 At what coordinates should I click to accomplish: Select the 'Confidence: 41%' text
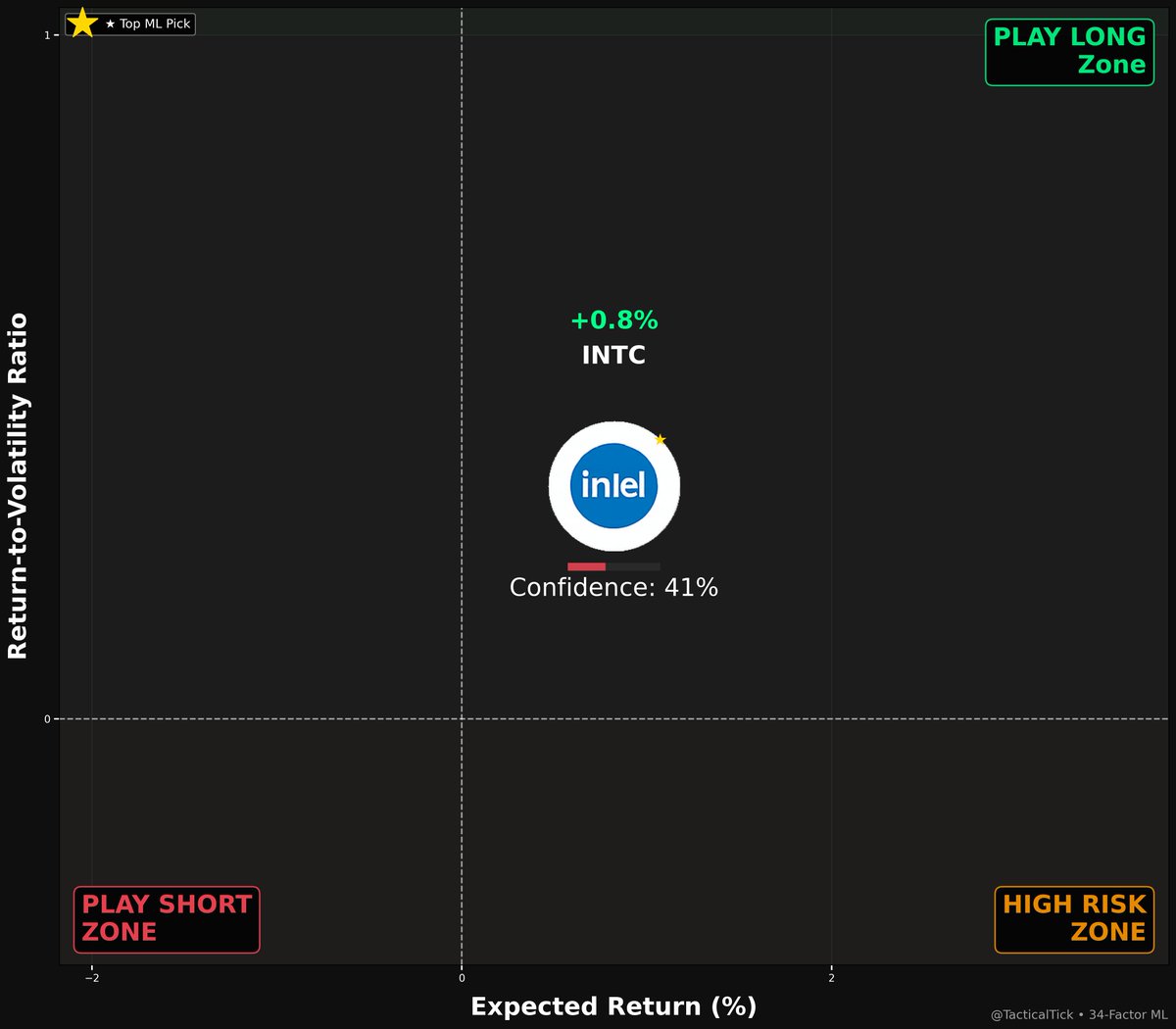point(613,587)
